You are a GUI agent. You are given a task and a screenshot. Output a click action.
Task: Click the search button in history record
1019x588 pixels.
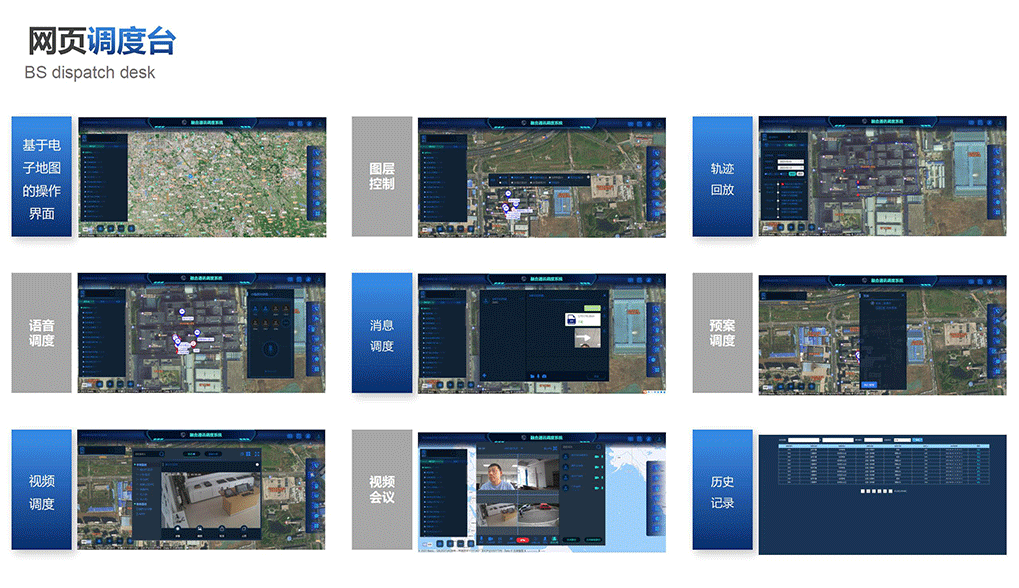coord(918,440)
